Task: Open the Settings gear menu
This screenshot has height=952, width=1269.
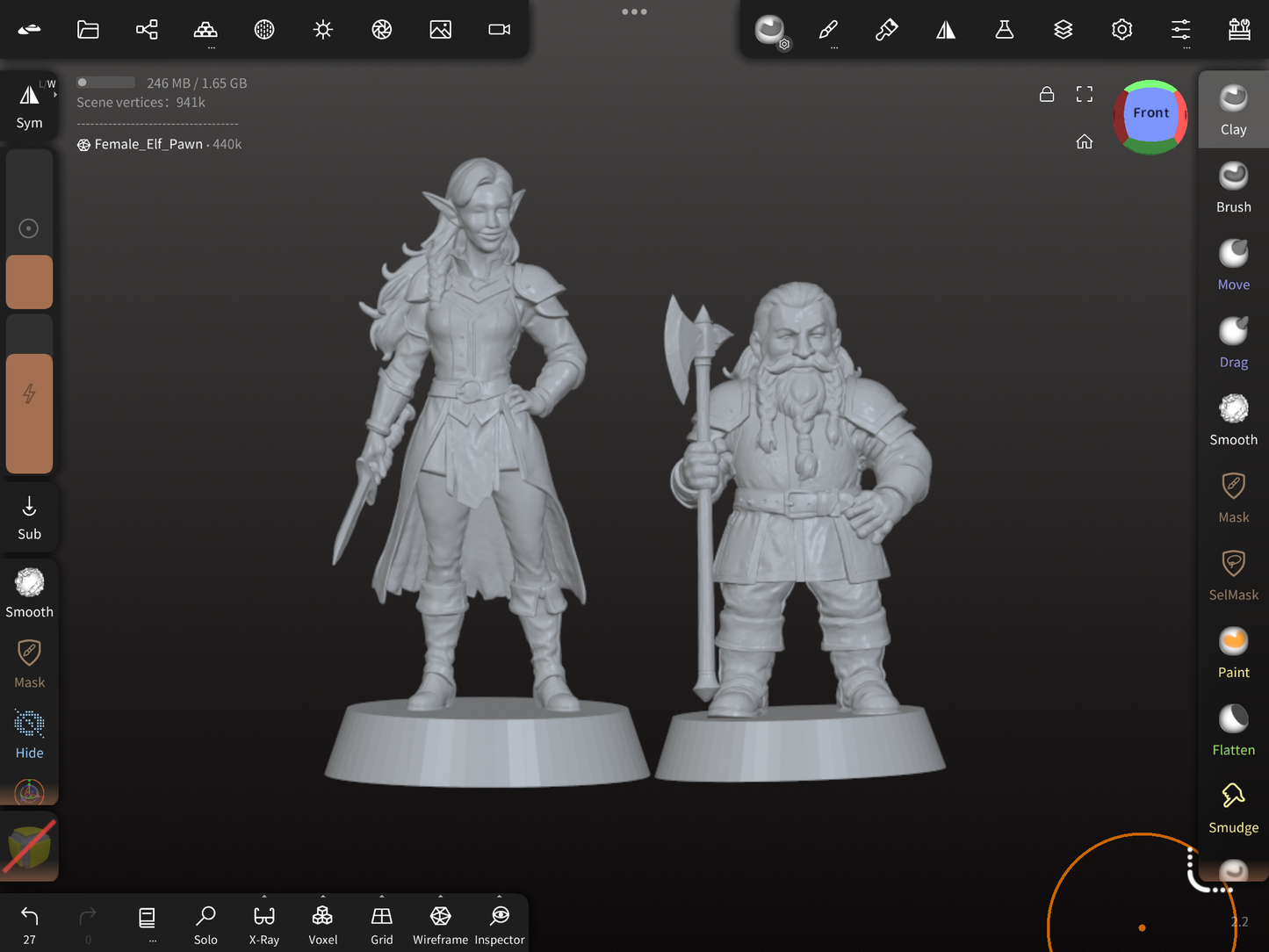Action: click(1121, 30)
